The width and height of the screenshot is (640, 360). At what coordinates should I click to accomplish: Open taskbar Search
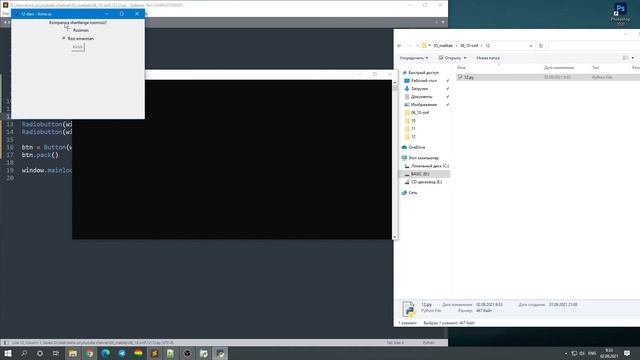(x=24, y=353)
